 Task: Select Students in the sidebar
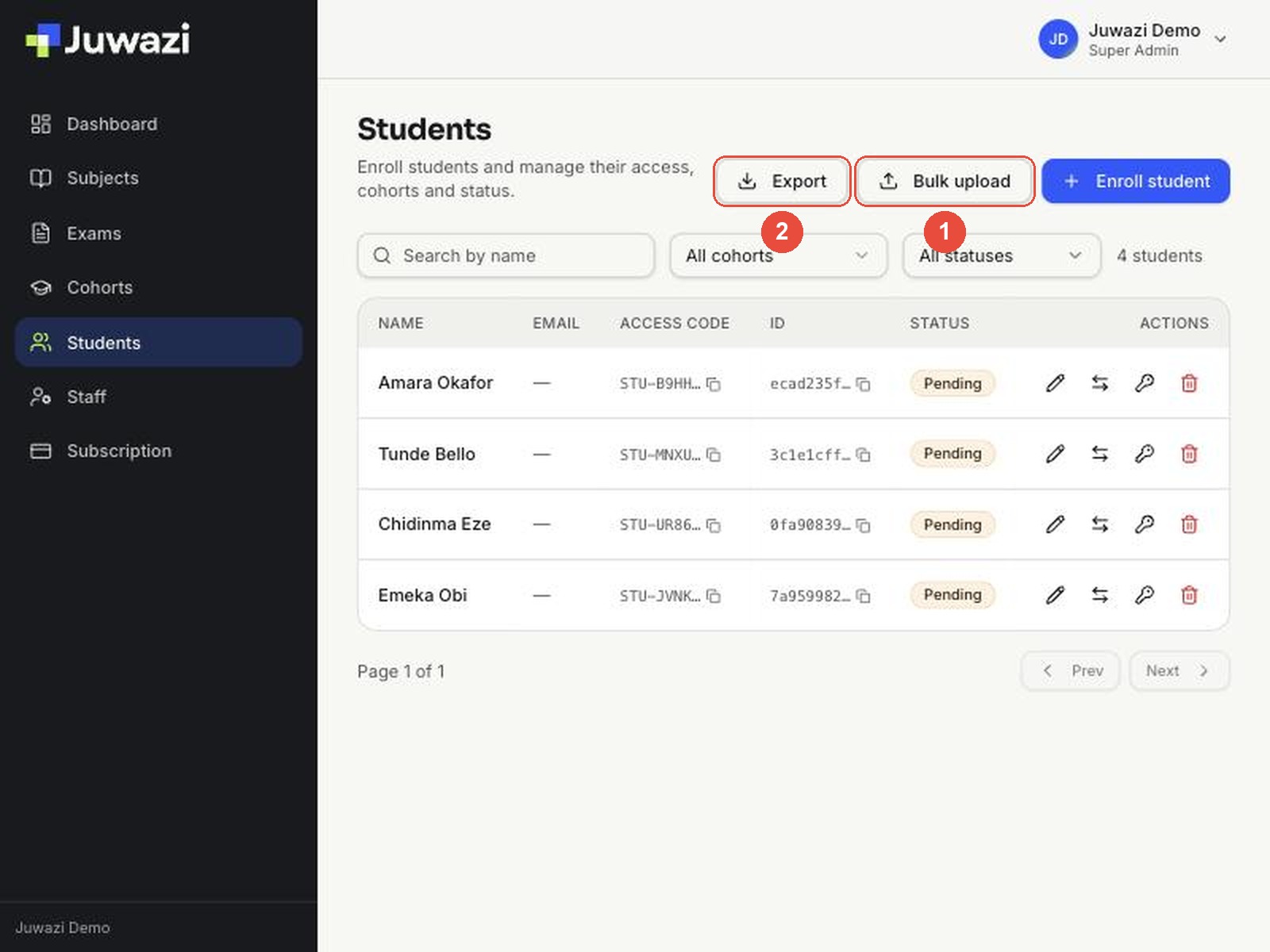pos(159,343)
